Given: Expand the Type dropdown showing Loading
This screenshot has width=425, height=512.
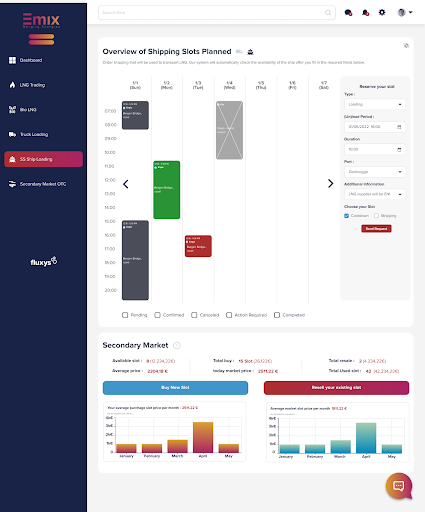Looking at the screenshot, I should 375,104.
